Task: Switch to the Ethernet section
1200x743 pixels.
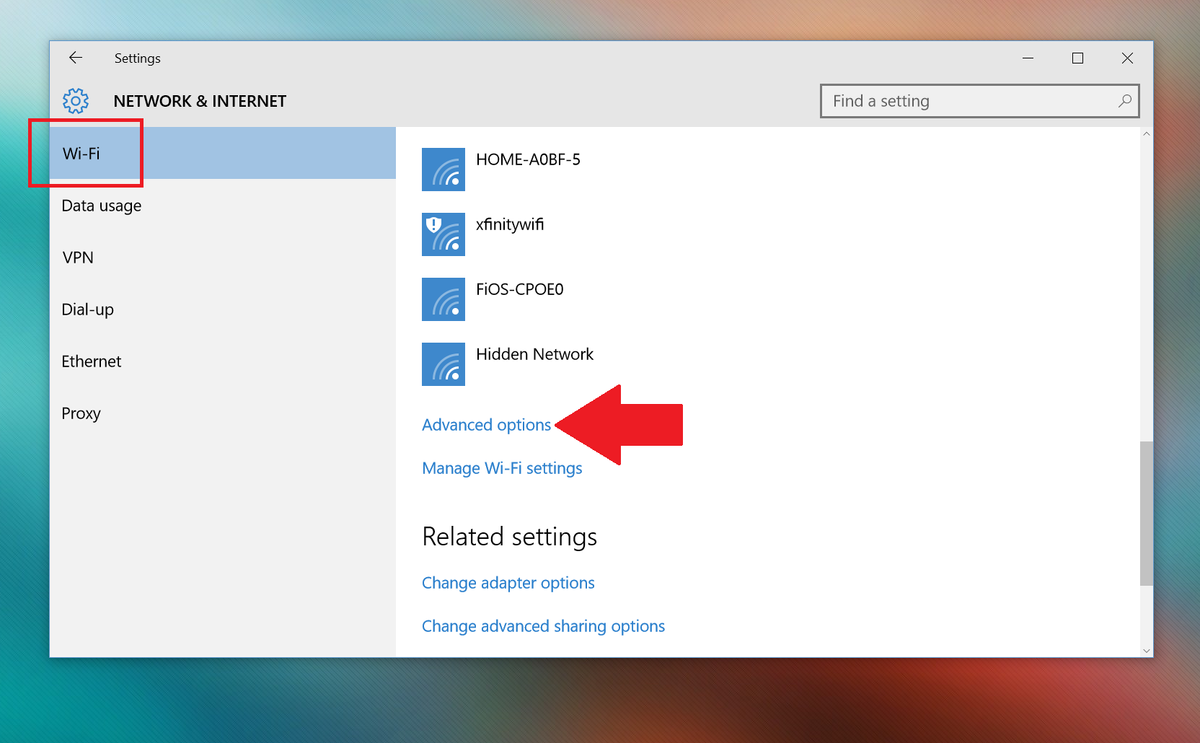Action: [91, 361]
